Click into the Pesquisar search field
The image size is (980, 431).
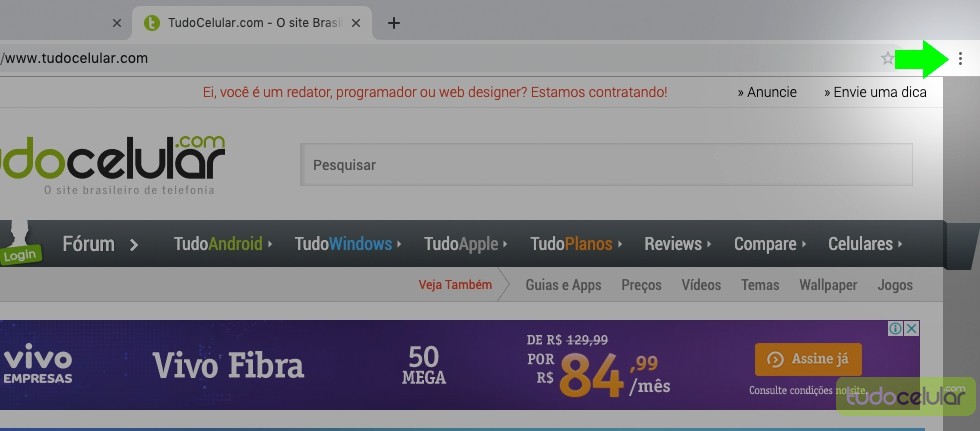(x=606, y=165)
